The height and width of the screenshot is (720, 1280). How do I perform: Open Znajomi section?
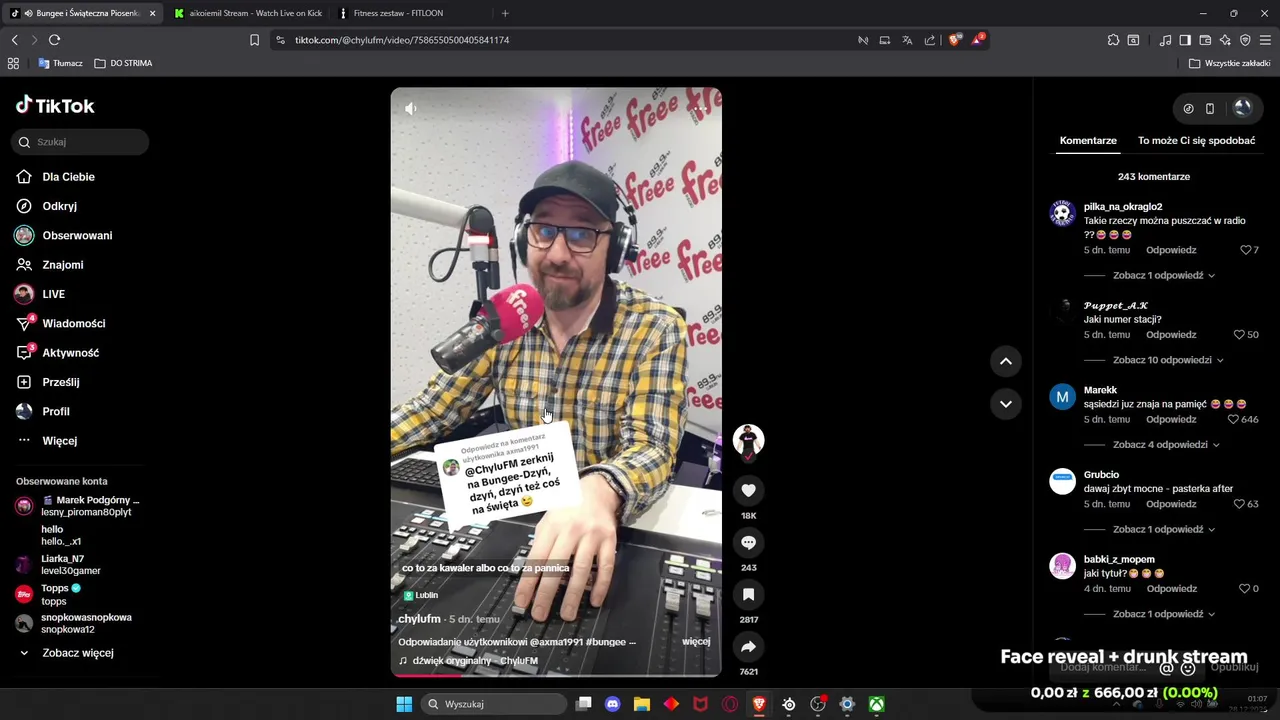pyautogui.click(x=62, y=265)
